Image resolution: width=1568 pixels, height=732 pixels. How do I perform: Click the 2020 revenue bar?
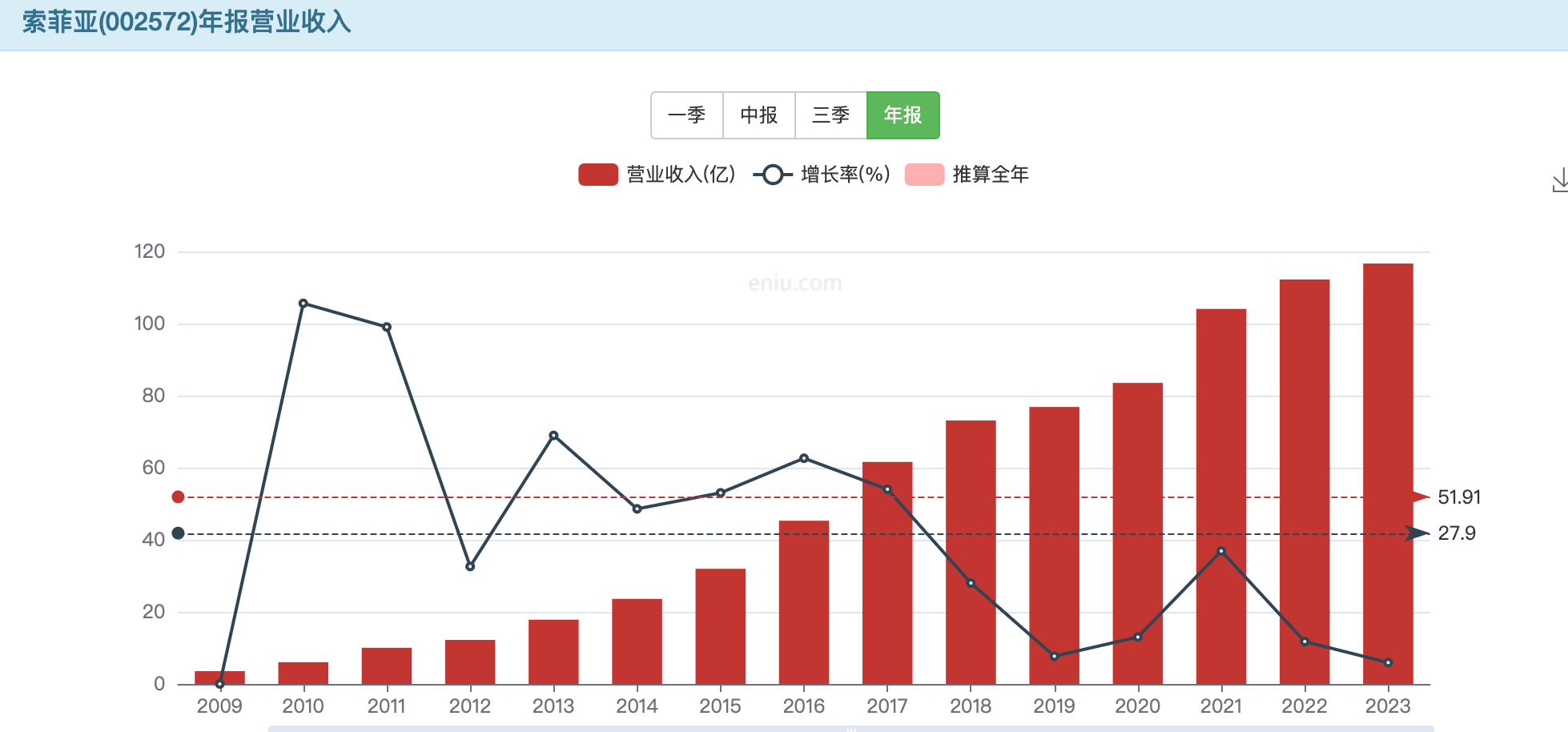pos(1138,533)
